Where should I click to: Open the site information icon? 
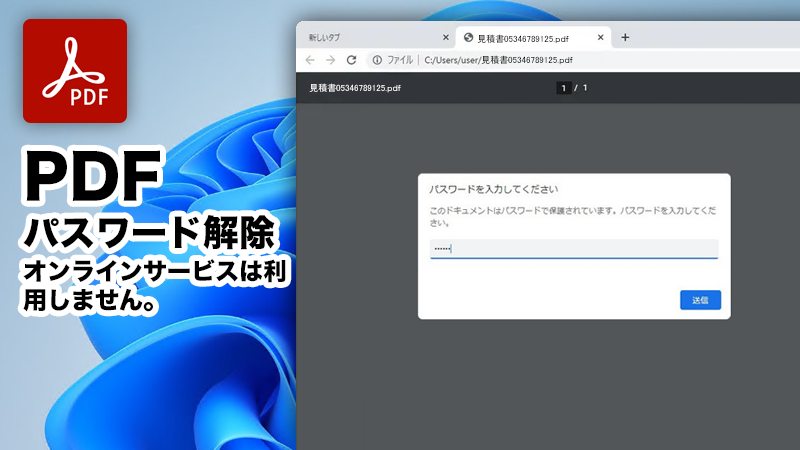[x=376, y=60]
